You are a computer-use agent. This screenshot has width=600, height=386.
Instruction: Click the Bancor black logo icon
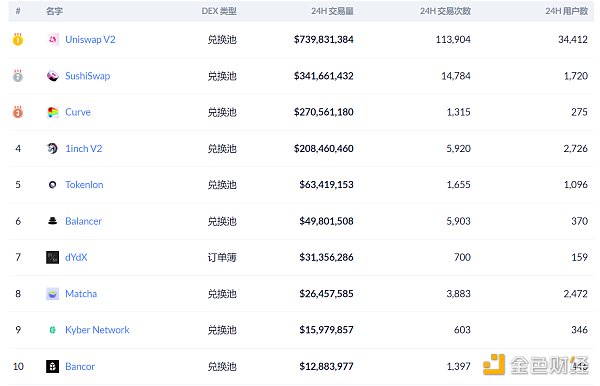(52, 366)
